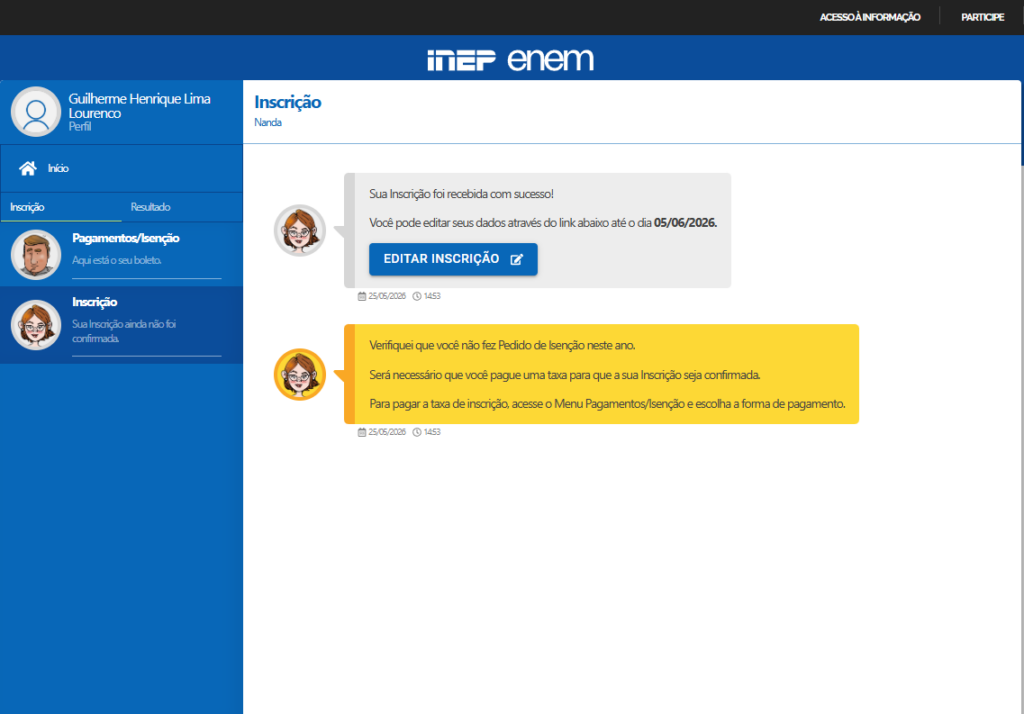Image resolution: width=1024 pixels, height=714 pixels.
Task: Click the INEP ENEM logo
Action: point(511,59)
